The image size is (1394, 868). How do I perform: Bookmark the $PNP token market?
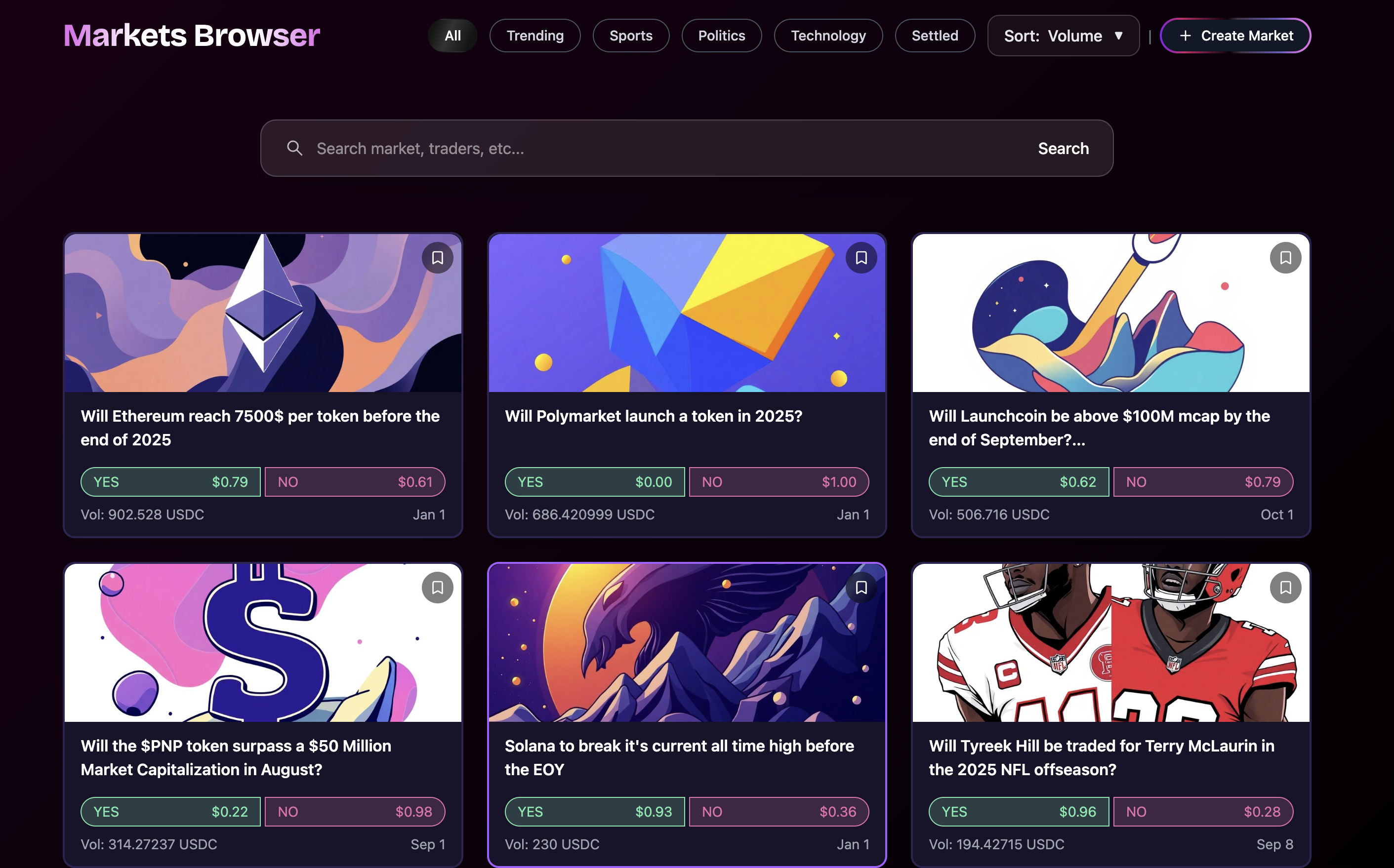437,587
